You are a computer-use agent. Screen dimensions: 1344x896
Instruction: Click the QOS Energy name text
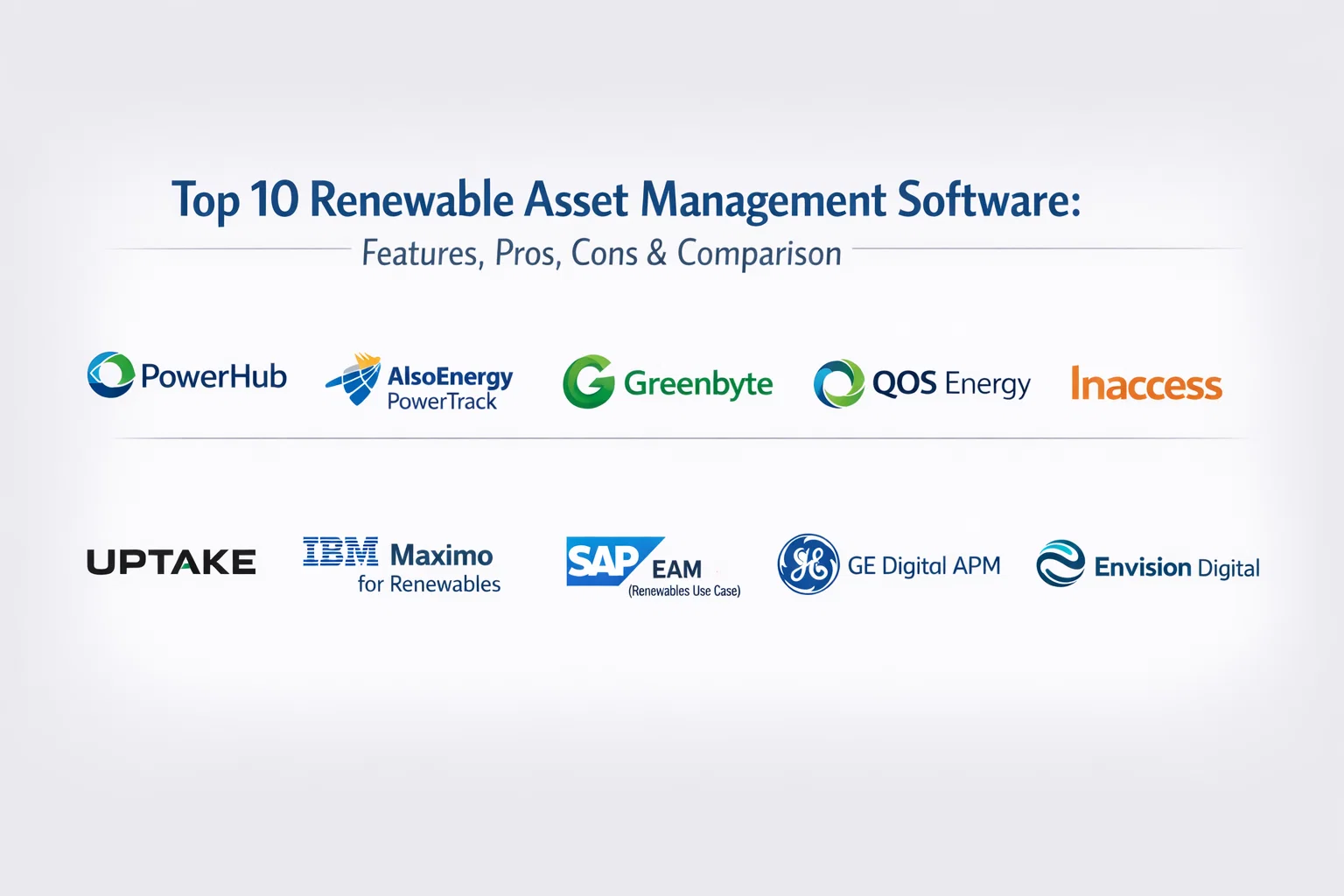click(951, 384)
